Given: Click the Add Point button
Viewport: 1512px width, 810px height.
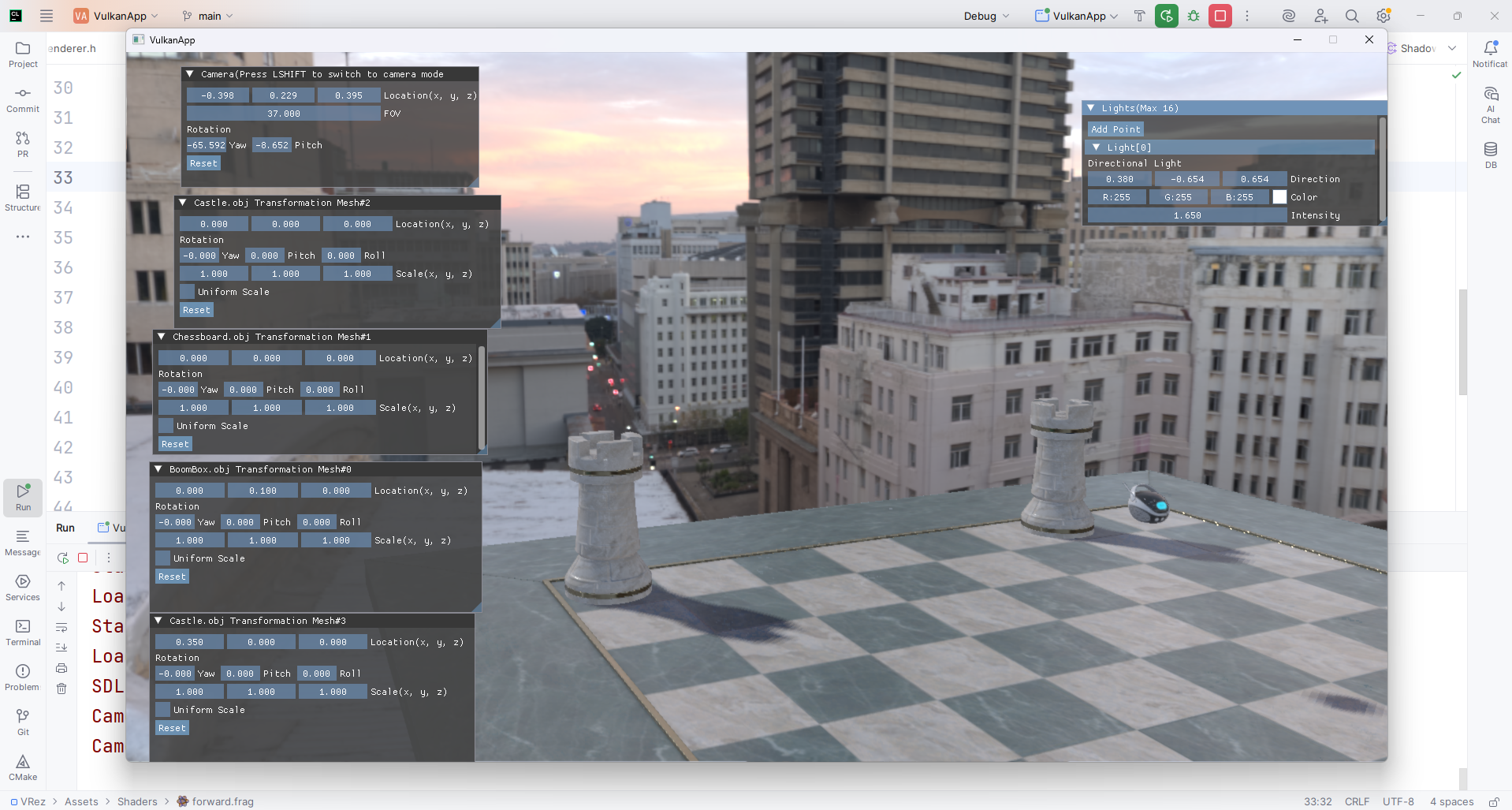Looking at the screenshot, I should pyautogui.click(x=1115, y=129).
